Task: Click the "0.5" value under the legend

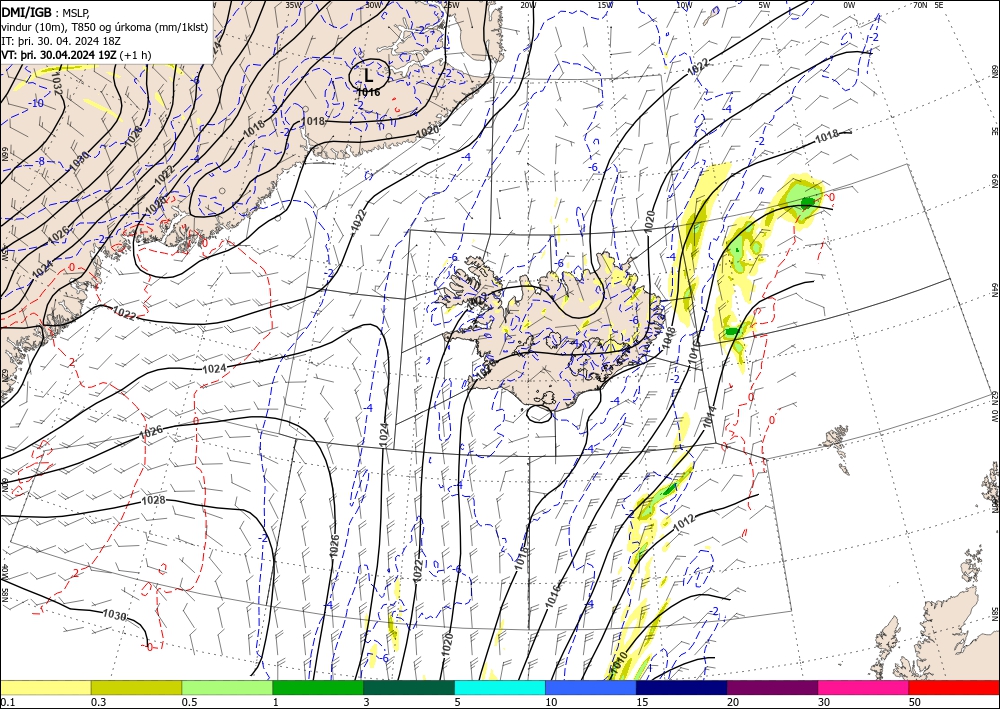Action: click(188, 702)
